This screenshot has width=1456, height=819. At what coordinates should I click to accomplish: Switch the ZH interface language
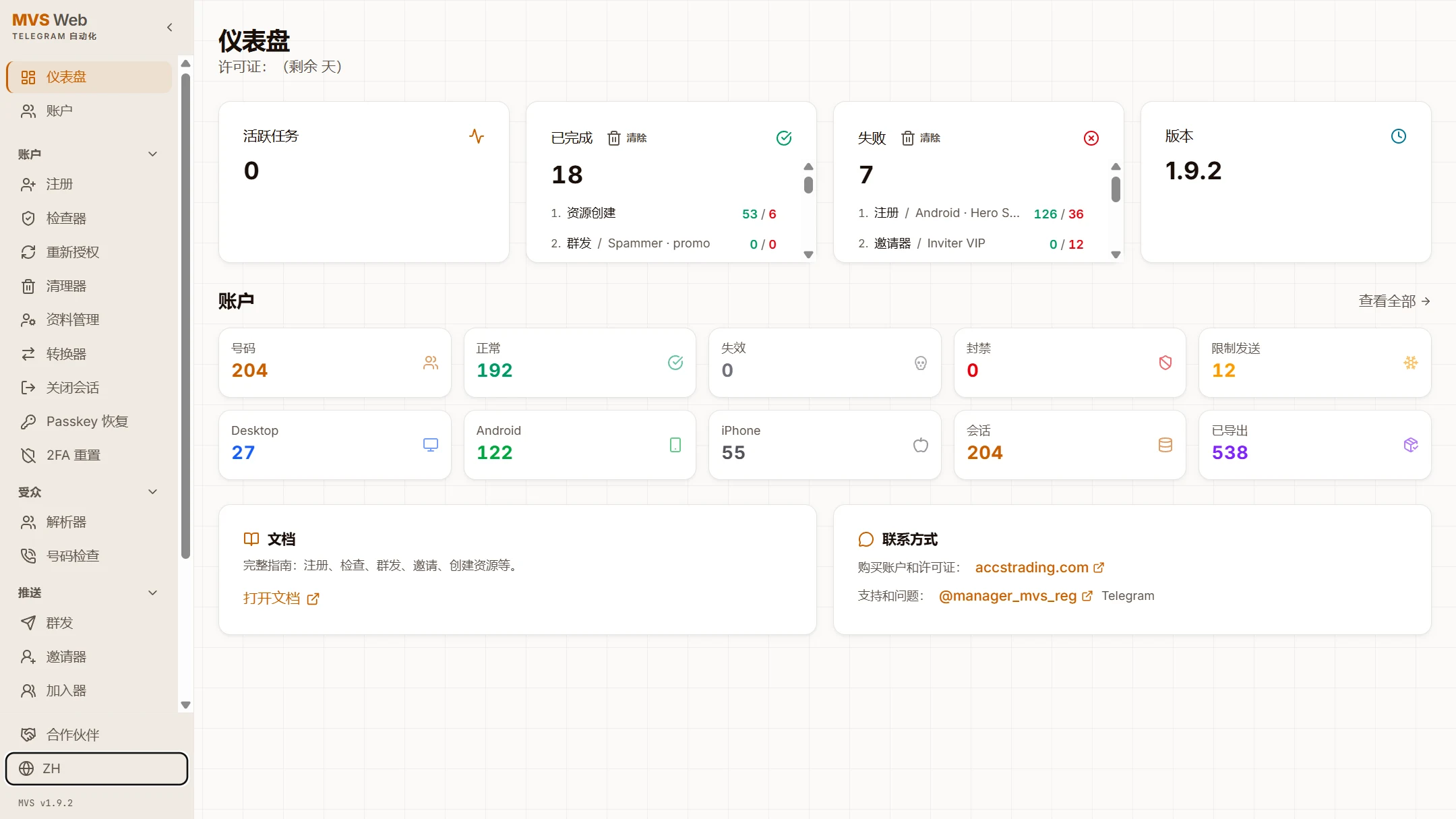pos(96,768)
